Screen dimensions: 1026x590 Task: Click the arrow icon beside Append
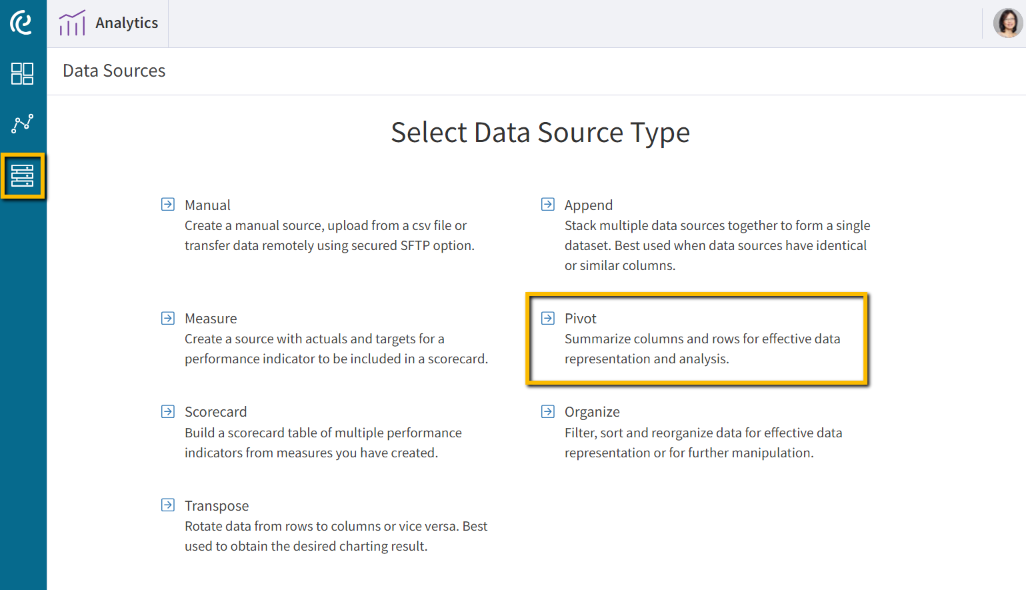point(547,203)
